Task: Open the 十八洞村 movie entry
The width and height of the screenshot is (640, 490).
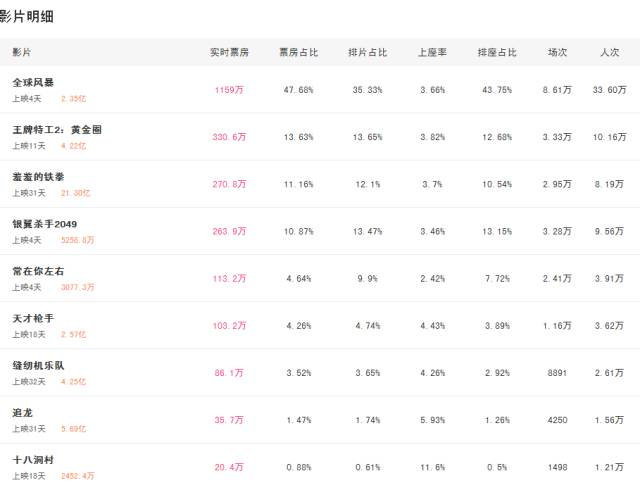Action: tap(33, 459)
